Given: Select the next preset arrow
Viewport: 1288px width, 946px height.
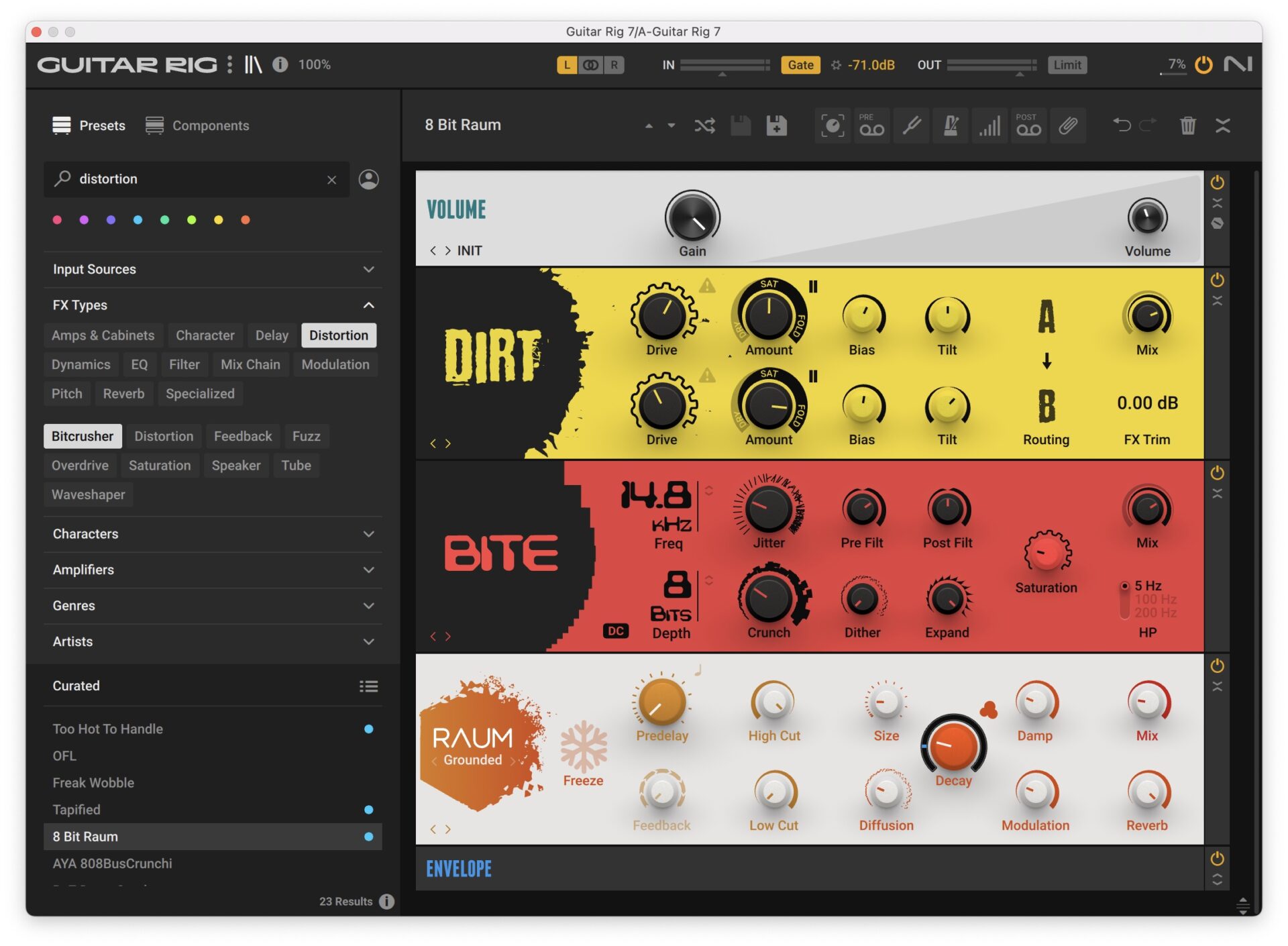Looking at the screenshot, I should 671,125.
